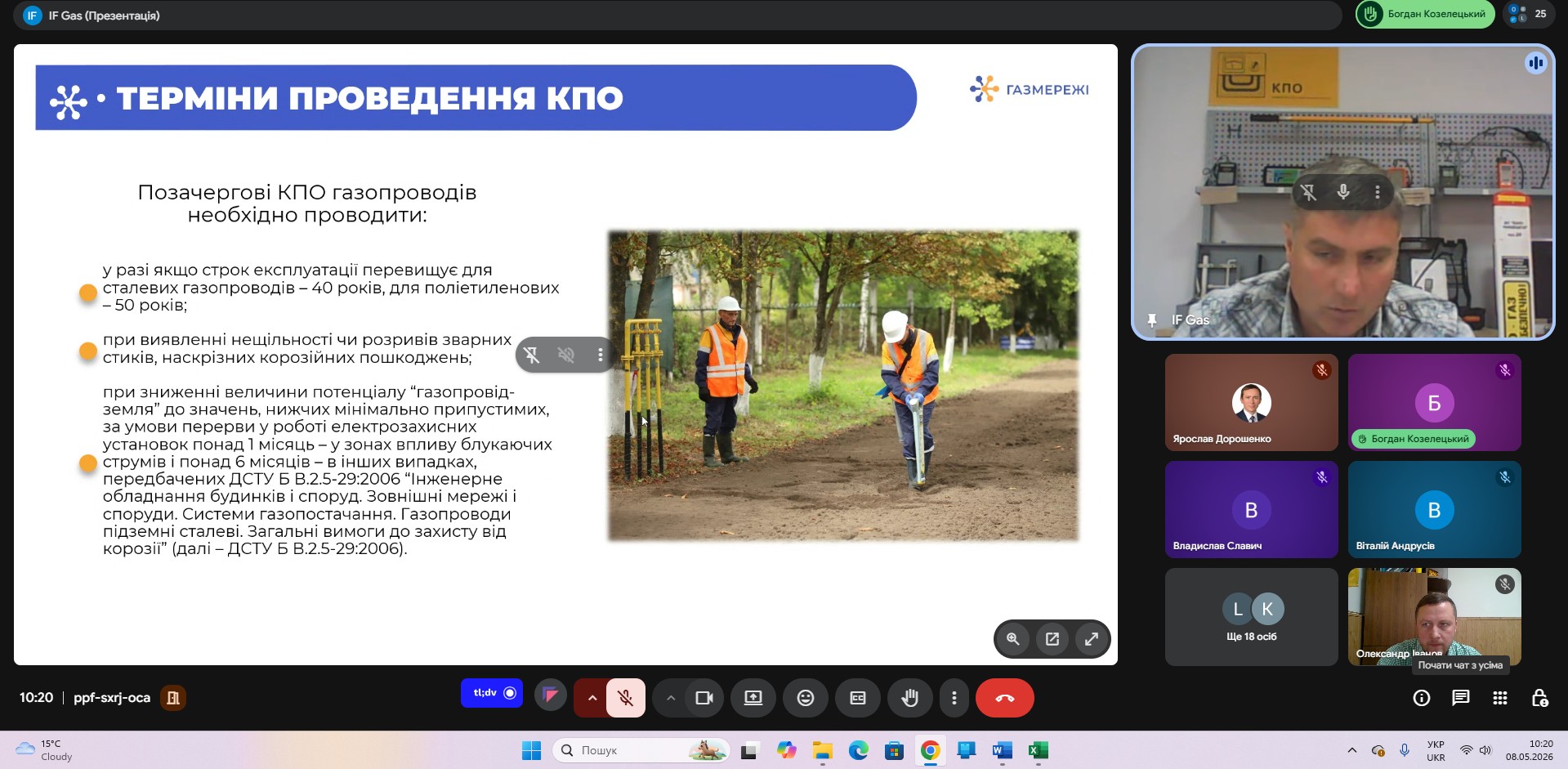Viewport: 1568px width, 769px height.
Task: Send an emoji reaction
Action: point(806,698)
